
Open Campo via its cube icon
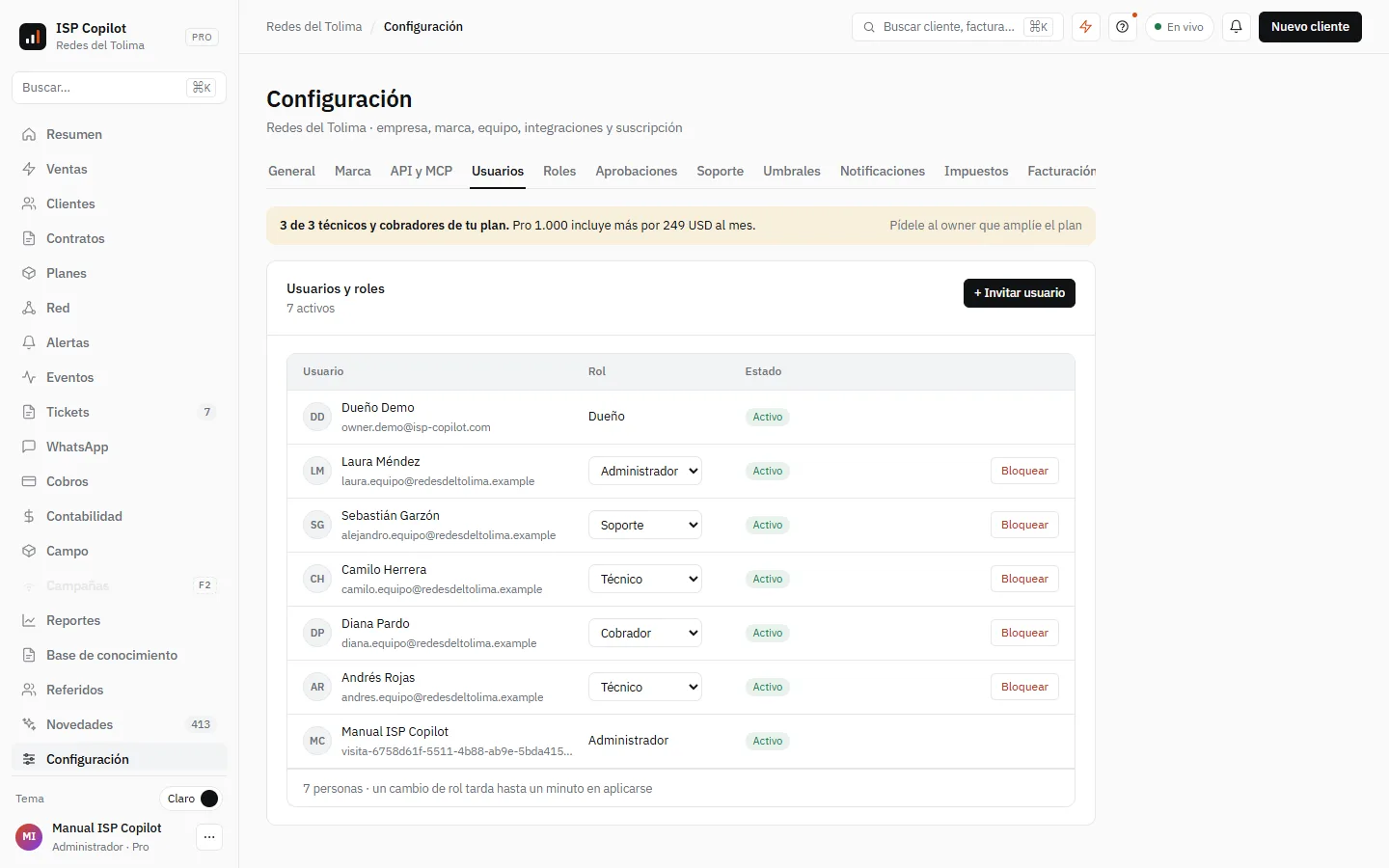click(29, 551)
